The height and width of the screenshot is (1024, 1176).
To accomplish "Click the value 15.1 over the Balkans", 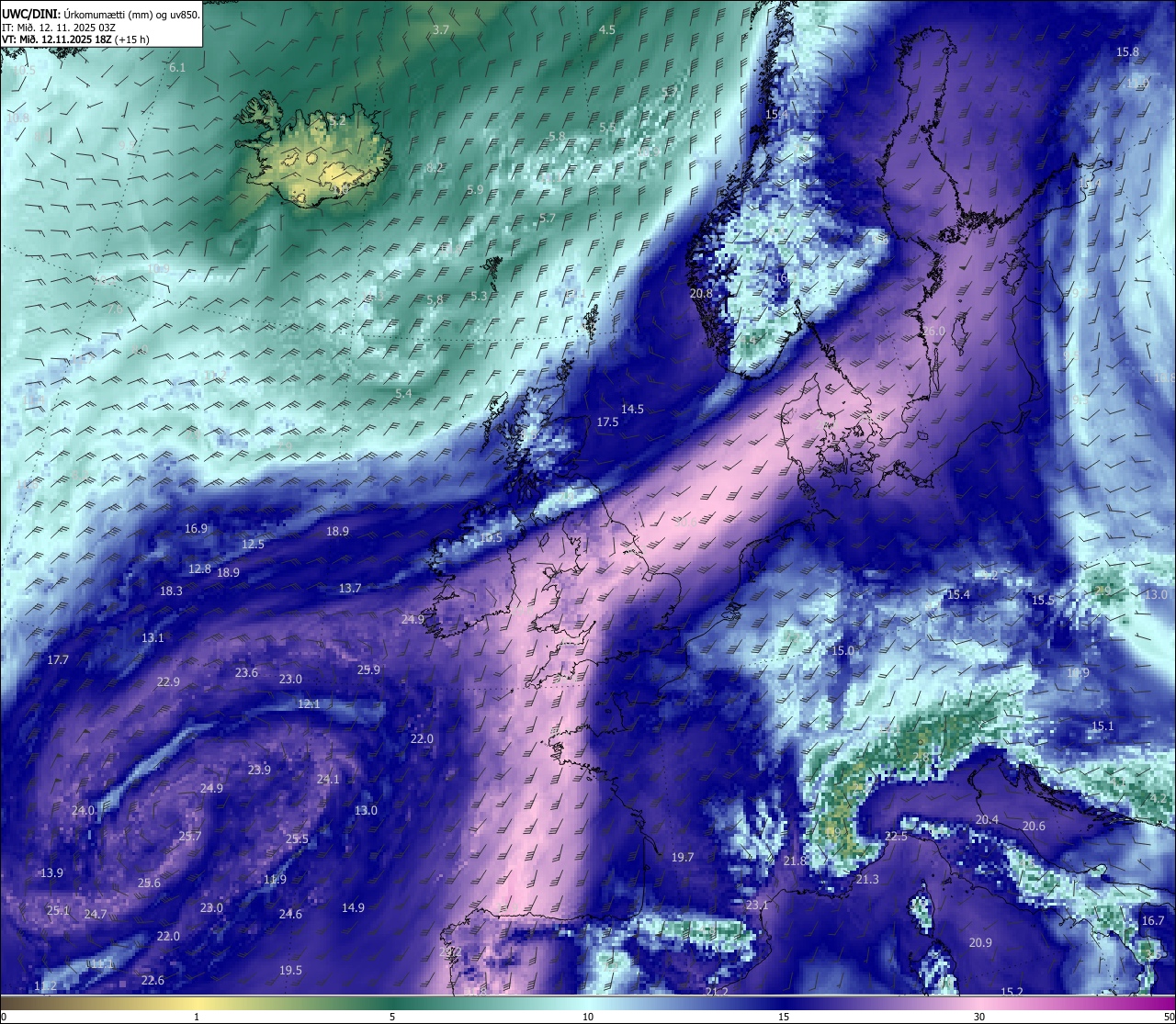I will click(x=1102, y=726).
